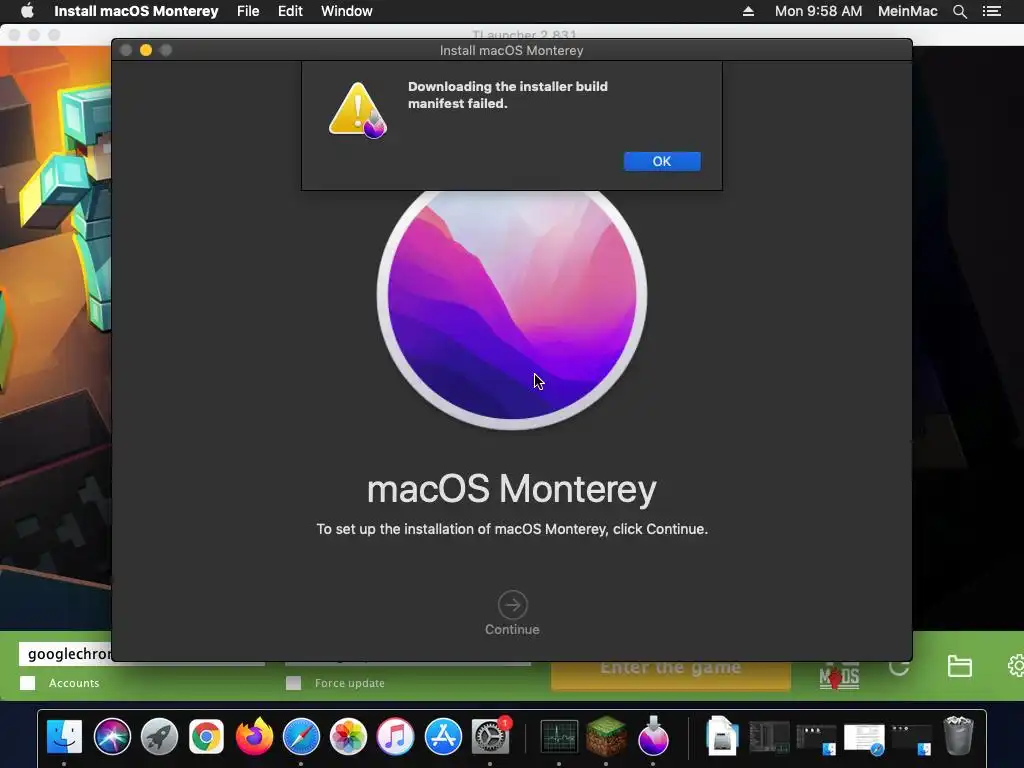The height and width of the screenshot is (768, 1024).
Task: Open the minimized dark window right of the document stack
Action: coord(769,738)
